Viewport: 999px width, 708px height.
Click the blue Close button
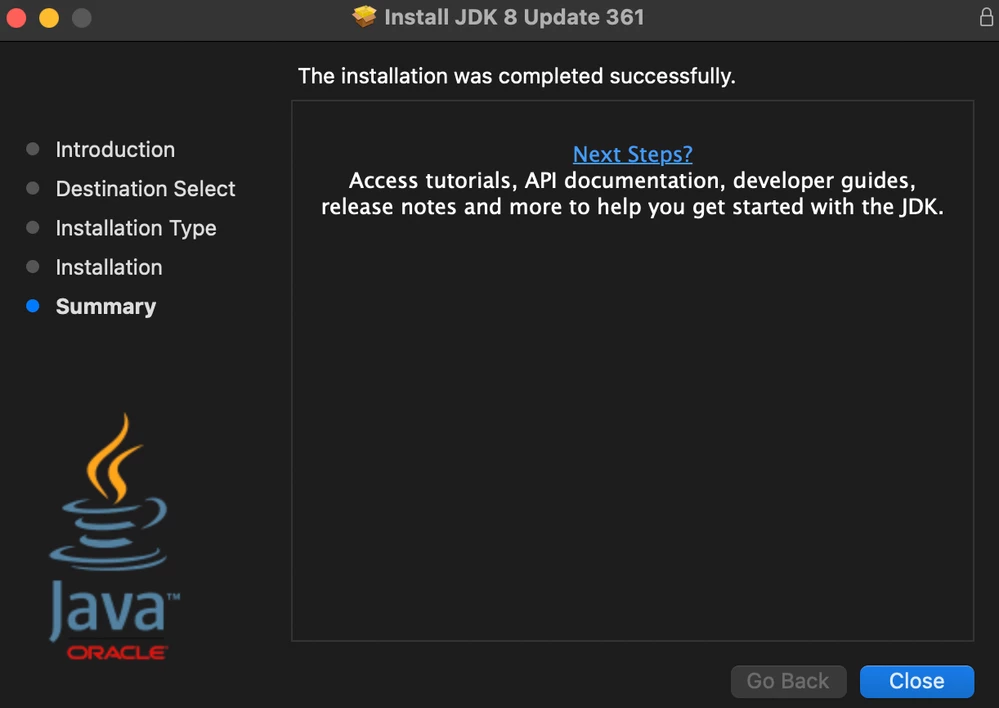point(916,681)
